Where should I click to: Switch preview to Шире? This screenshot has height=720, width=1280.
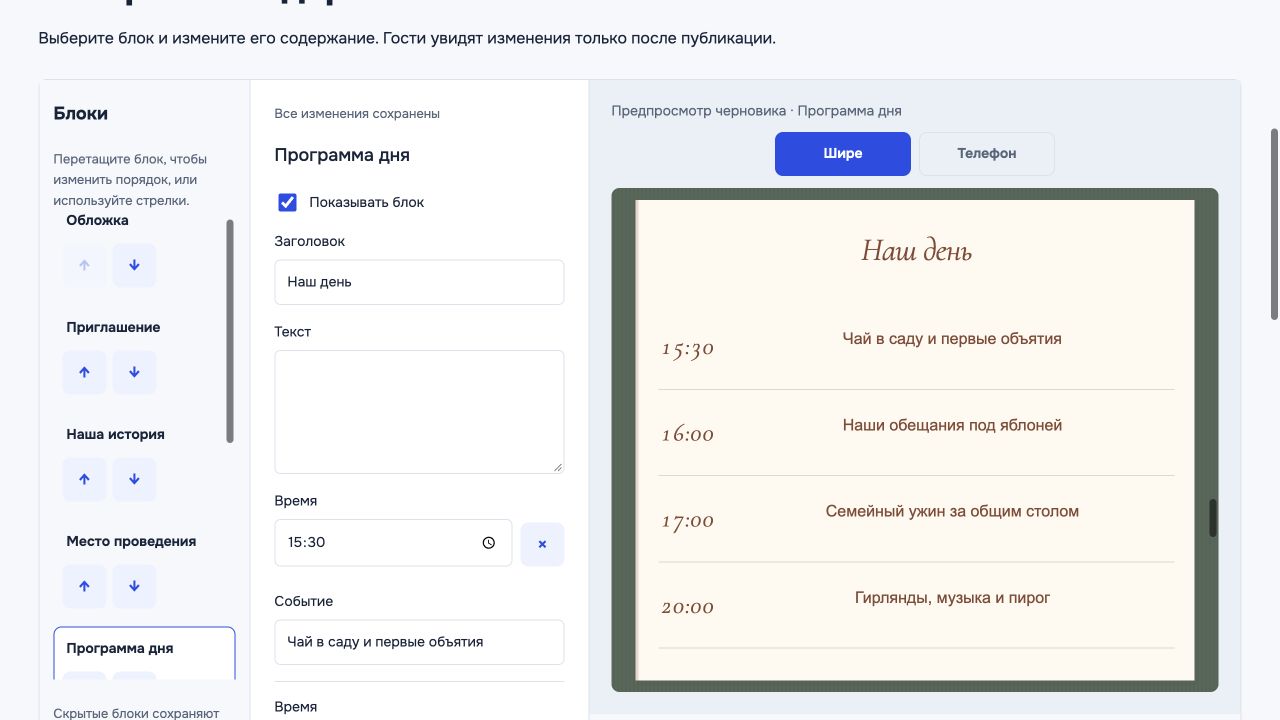point(843,154)
